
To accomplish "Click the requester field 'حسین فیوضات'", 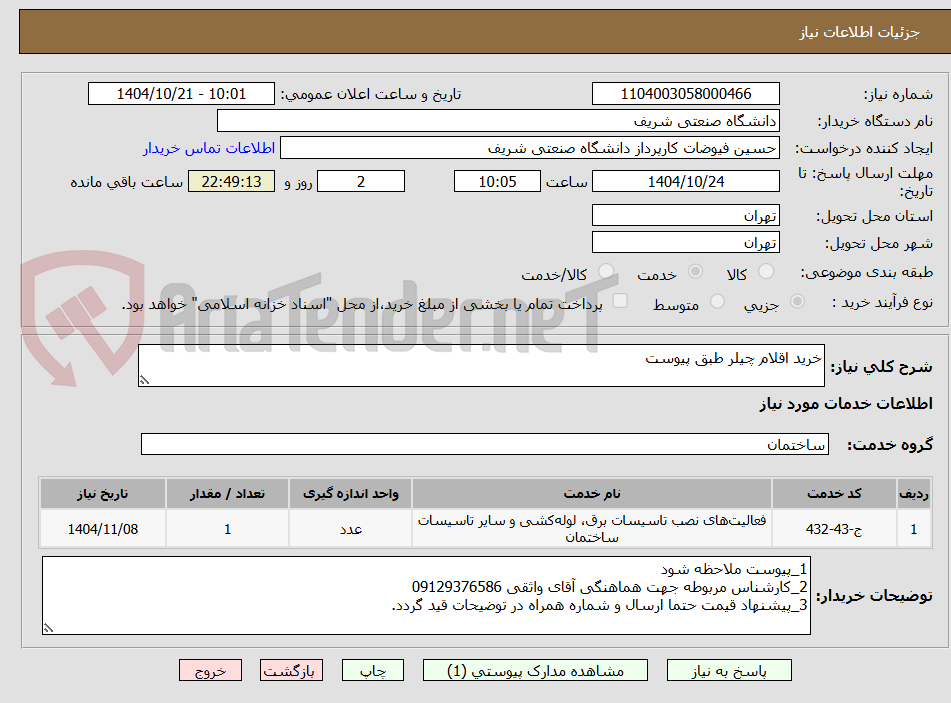I will pos(529,148).
